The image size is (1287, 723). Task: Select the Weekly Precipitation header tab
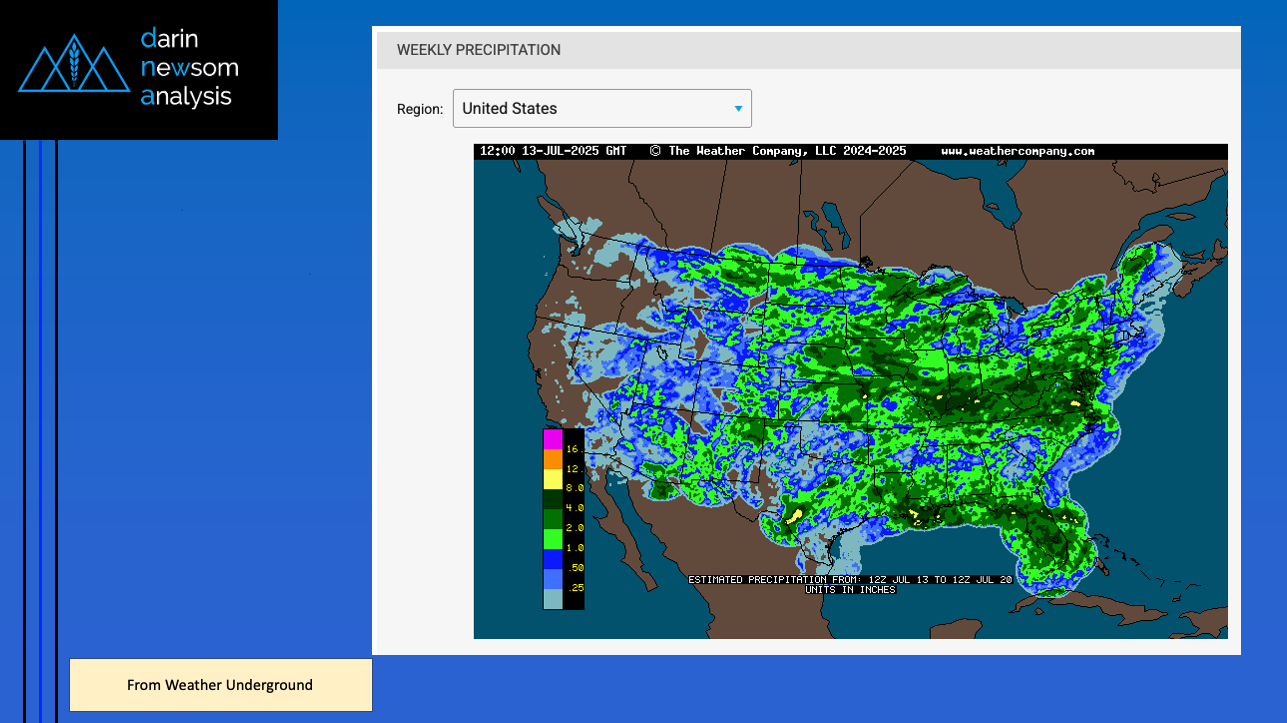tap(478, 50)
